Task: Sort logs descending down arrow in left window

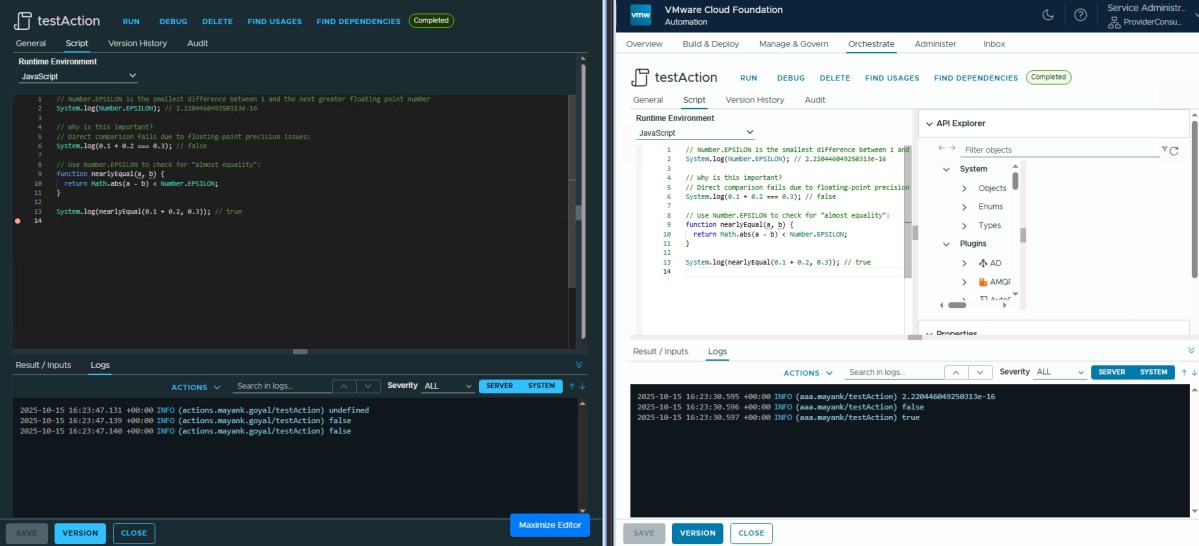Action: [582, 386]
